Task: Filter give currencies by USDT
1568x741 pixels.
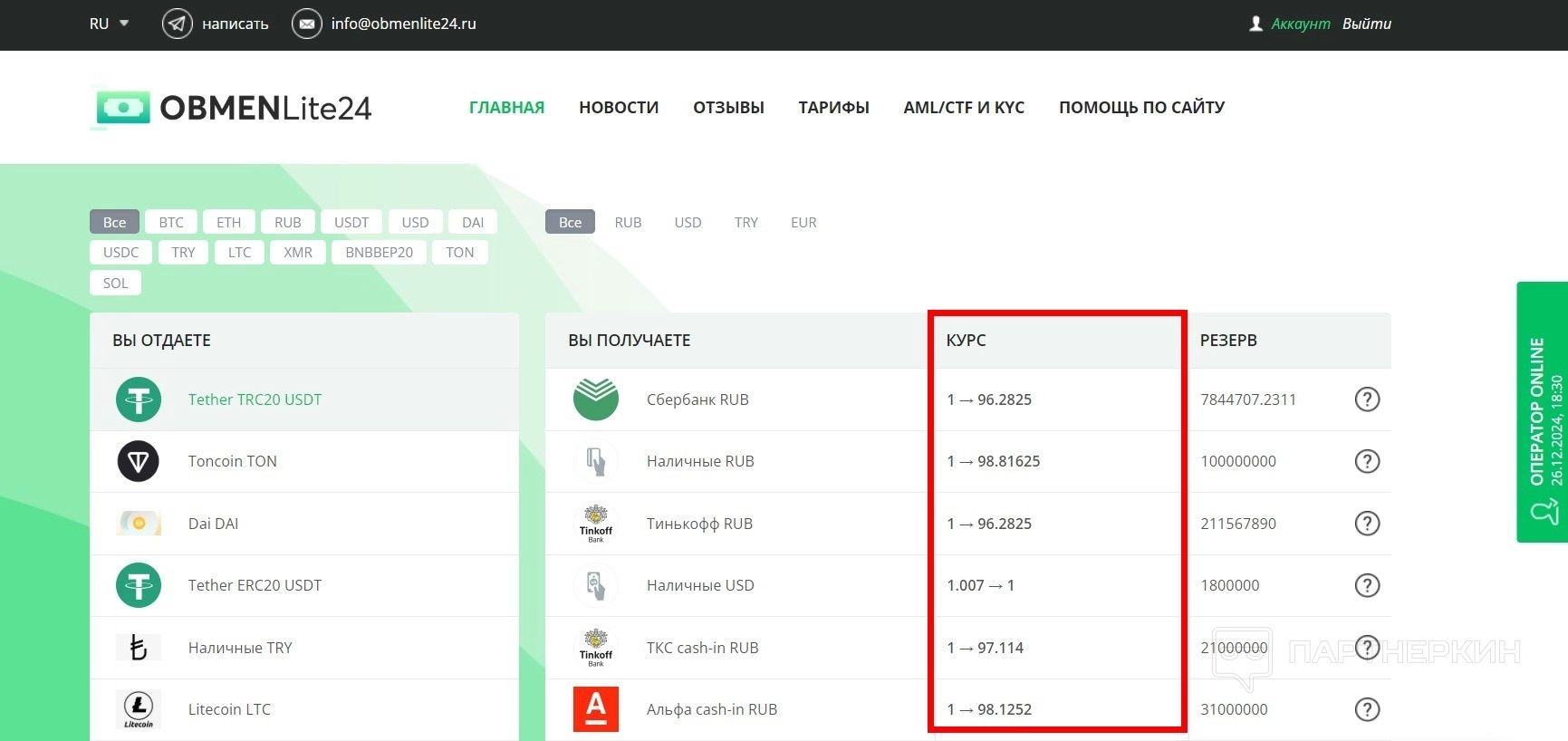Action: (x=351, y=222)
